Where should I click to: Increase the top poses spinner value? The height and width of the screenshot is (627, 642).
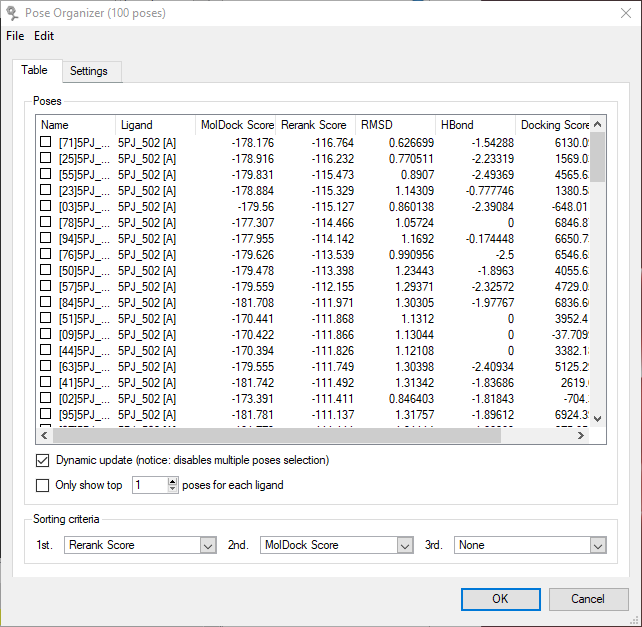(x=173, y=481)
